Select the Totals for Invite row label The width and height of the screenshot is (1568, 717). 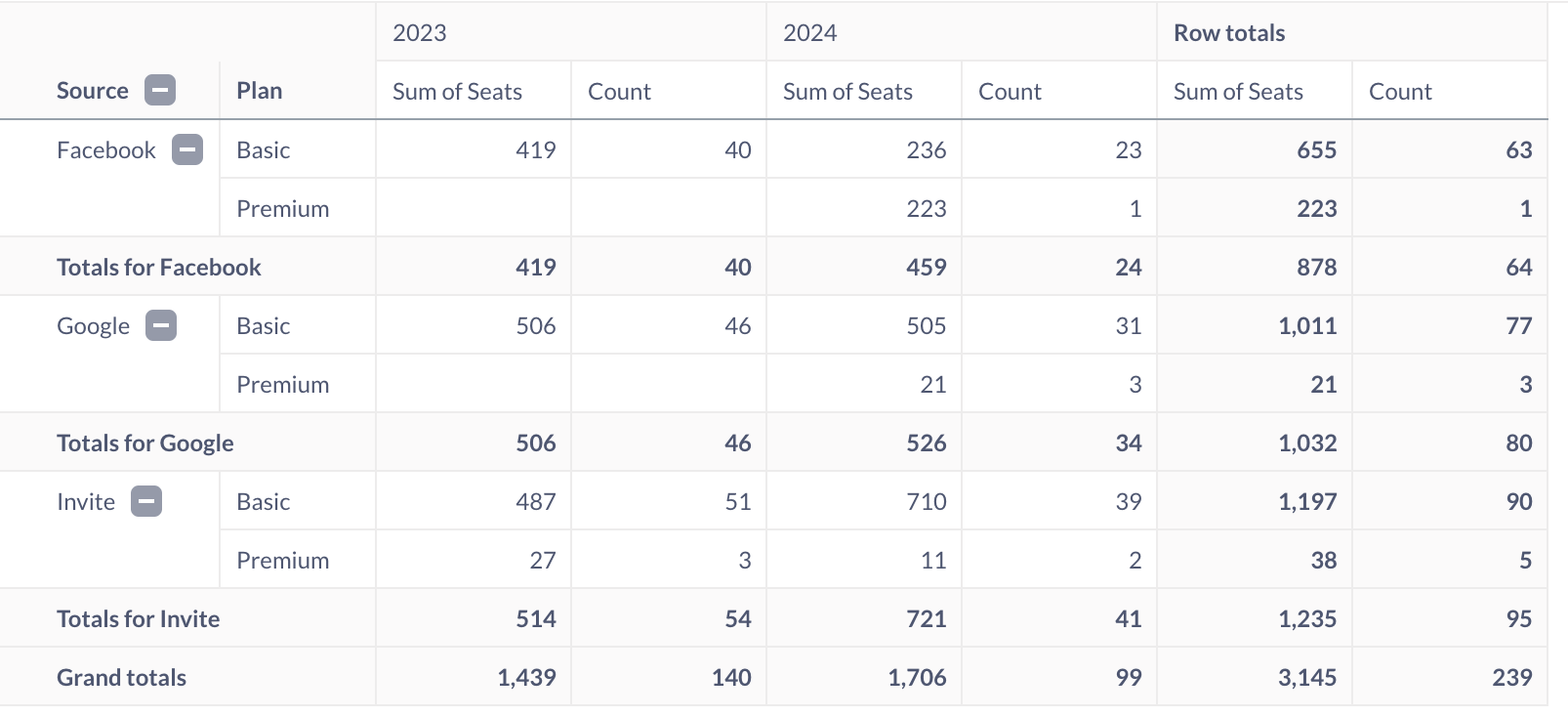point(139,619)
